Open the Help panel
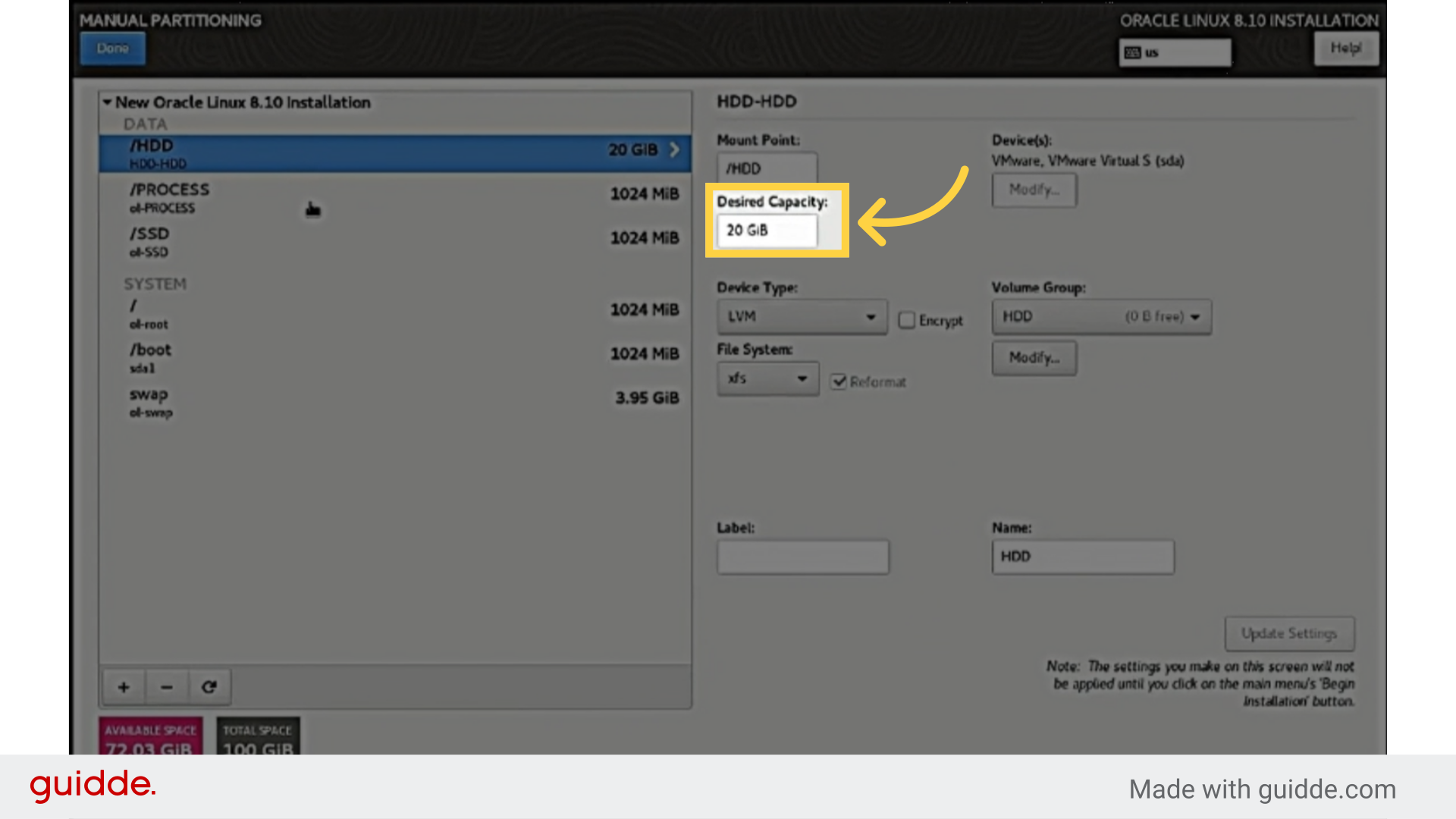Image resolution: width=1456 pixels, height=819 pixels. pyautogui.click(x=1346, y=48)
